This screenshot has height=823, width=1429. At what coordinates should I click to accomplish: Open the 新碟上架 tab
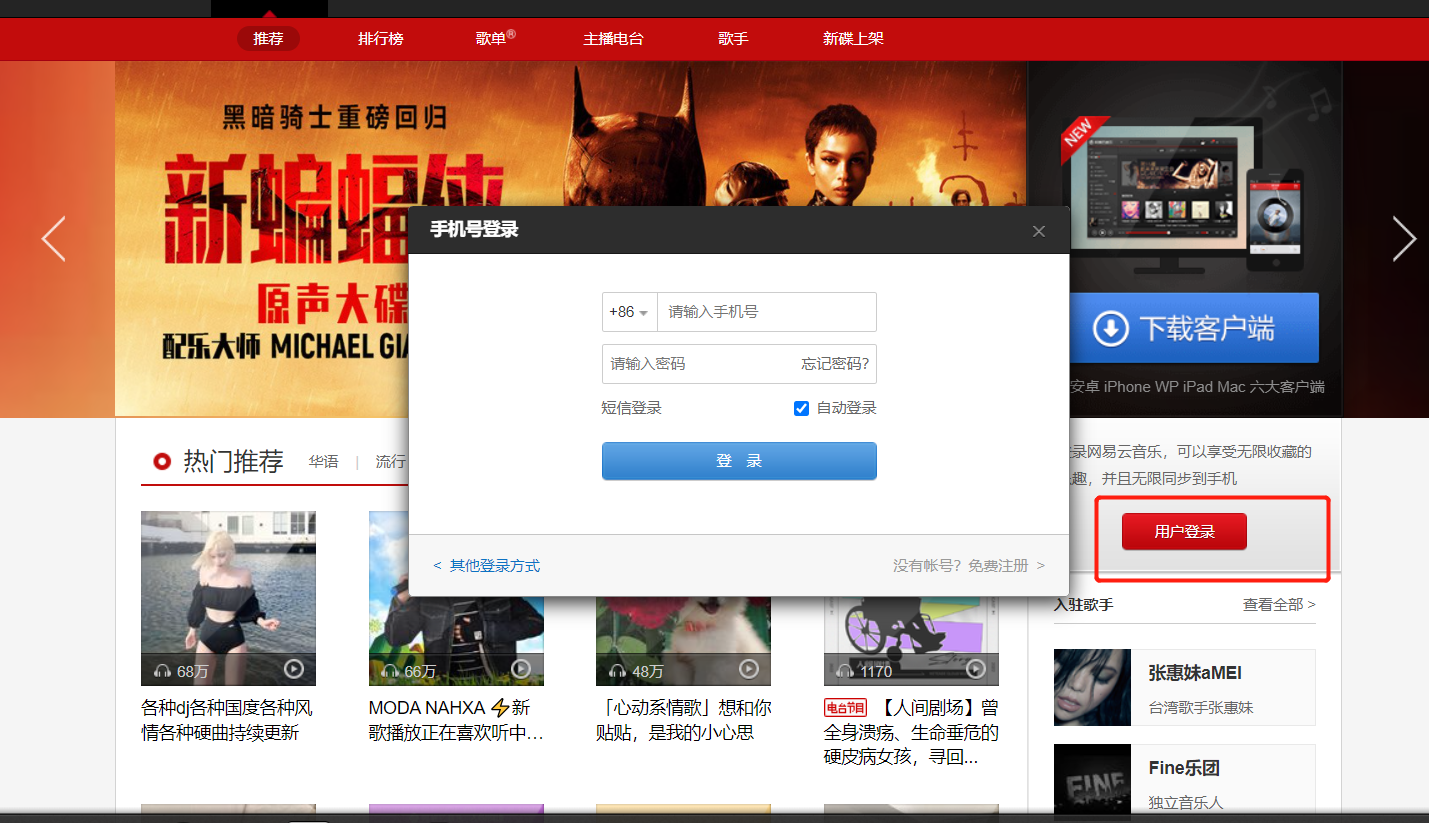coord(853,39)
